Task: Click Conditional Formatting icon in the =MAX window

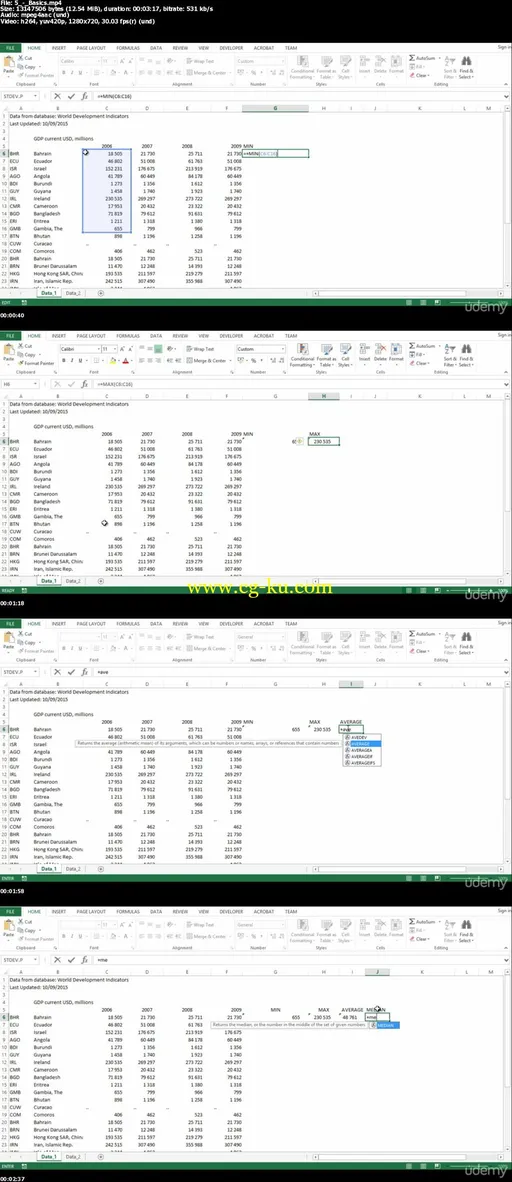Action: [x=302, y=348]
